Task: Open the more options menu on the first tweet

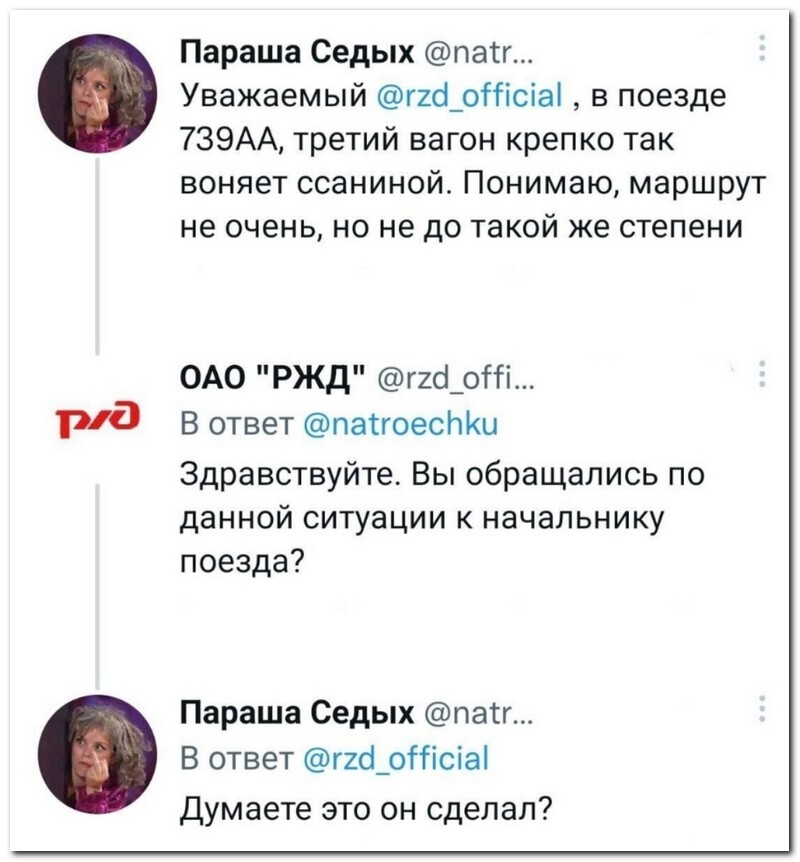Action: click(x=762, y=48)
